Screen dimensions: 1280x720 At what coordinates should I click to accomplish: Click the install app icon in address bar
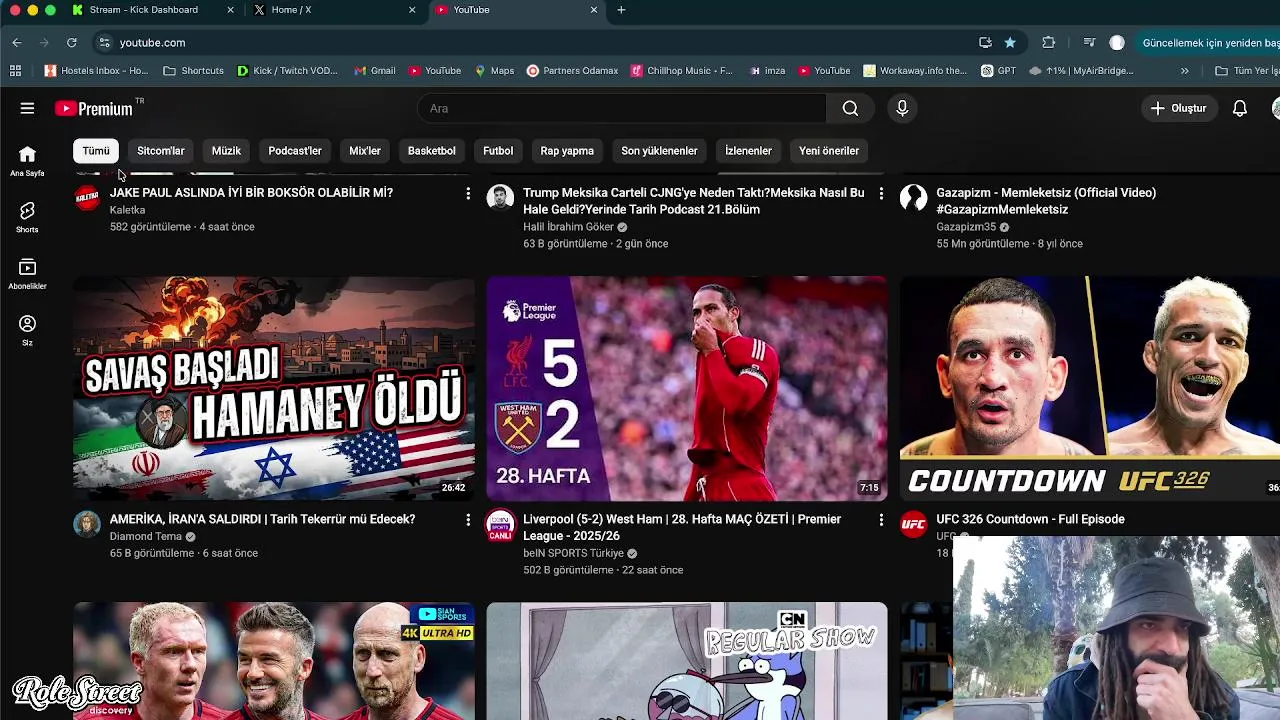coord(985,43)
